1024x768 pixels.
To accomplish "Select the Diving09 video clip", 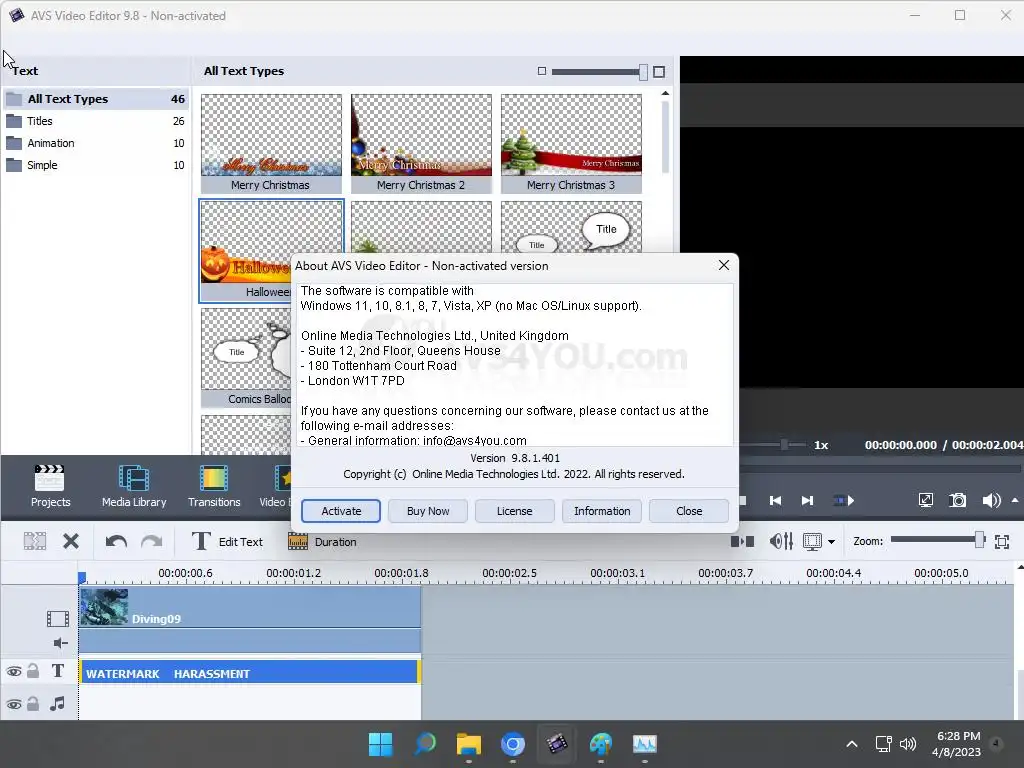I will click(249, 607).
